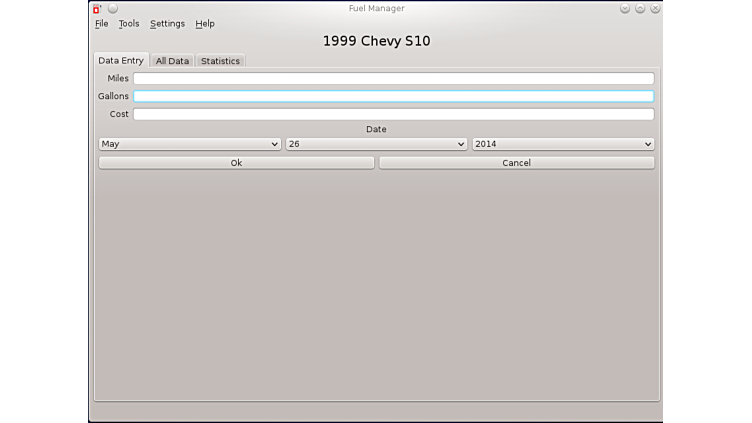
Task: Switch to the Statistics tab
Action: point(220,61)
